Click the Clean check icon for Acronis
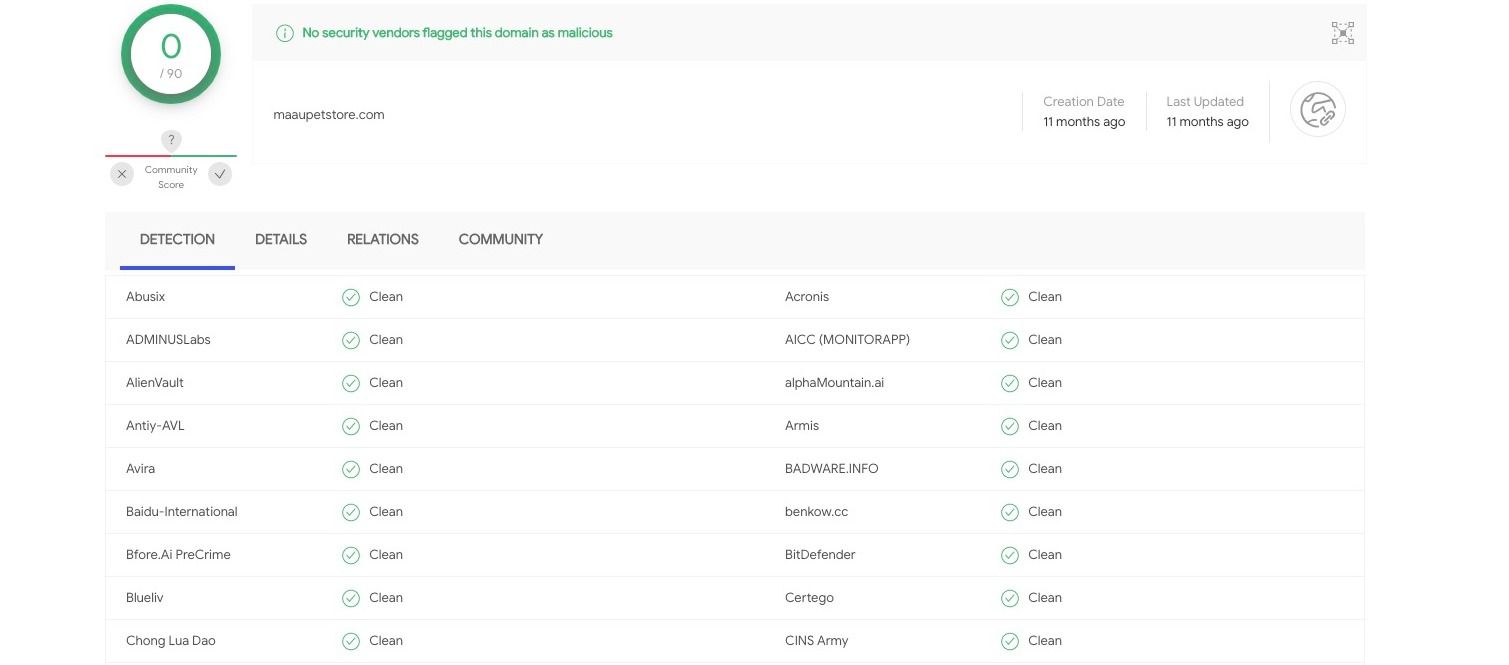 [x=1010, y=297]
